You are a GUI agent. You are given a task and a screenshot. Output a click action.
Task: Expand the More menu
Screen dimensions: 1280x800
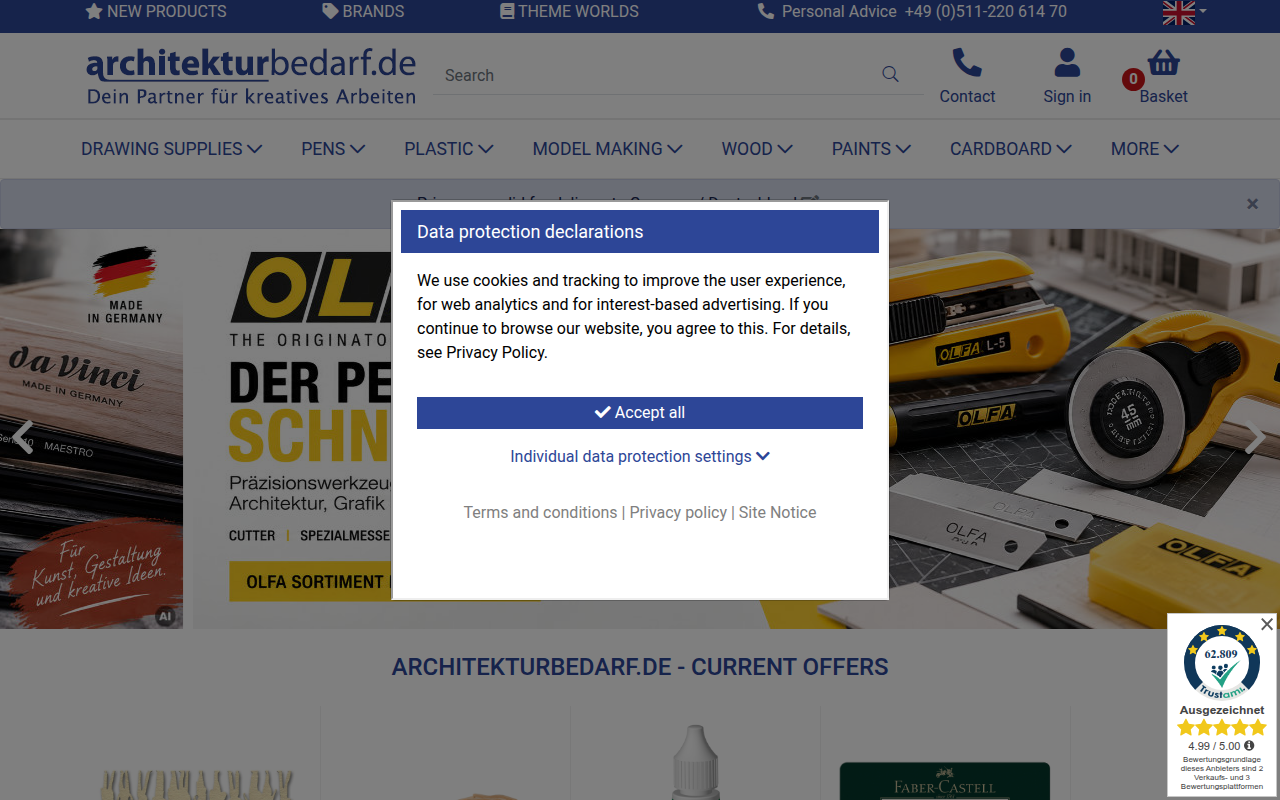[x=1145, y=149]
